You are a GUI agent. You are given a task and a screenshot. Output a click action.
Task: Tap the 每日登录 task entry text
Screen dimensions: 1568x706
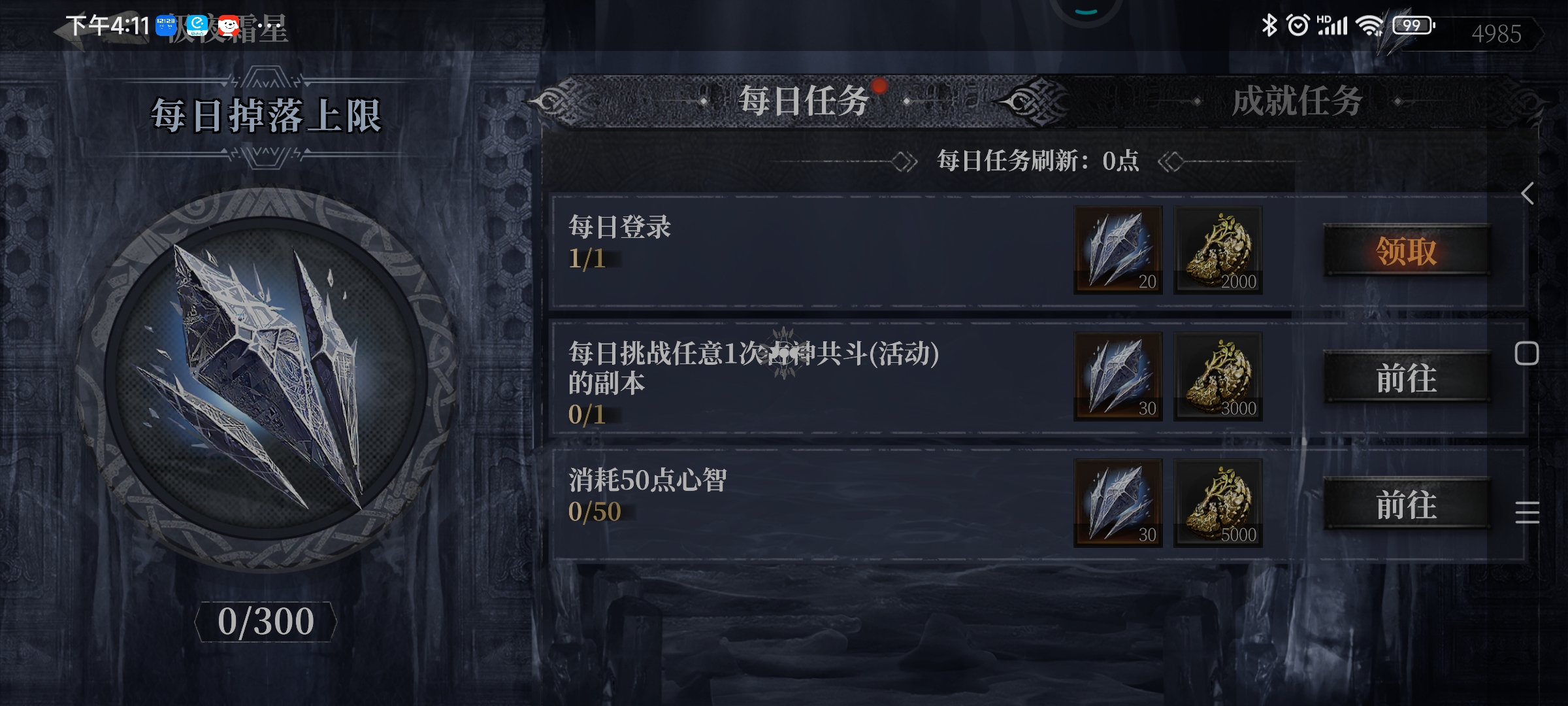(619, 227)
